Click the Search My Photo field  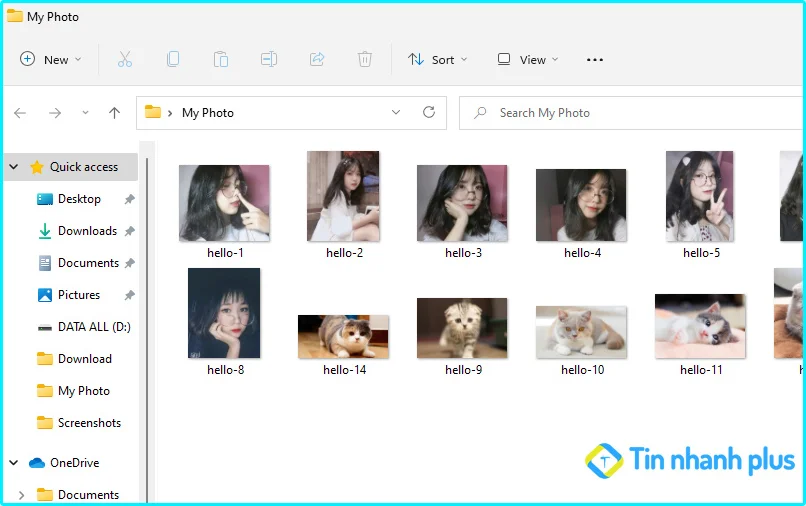pos(631,113)
